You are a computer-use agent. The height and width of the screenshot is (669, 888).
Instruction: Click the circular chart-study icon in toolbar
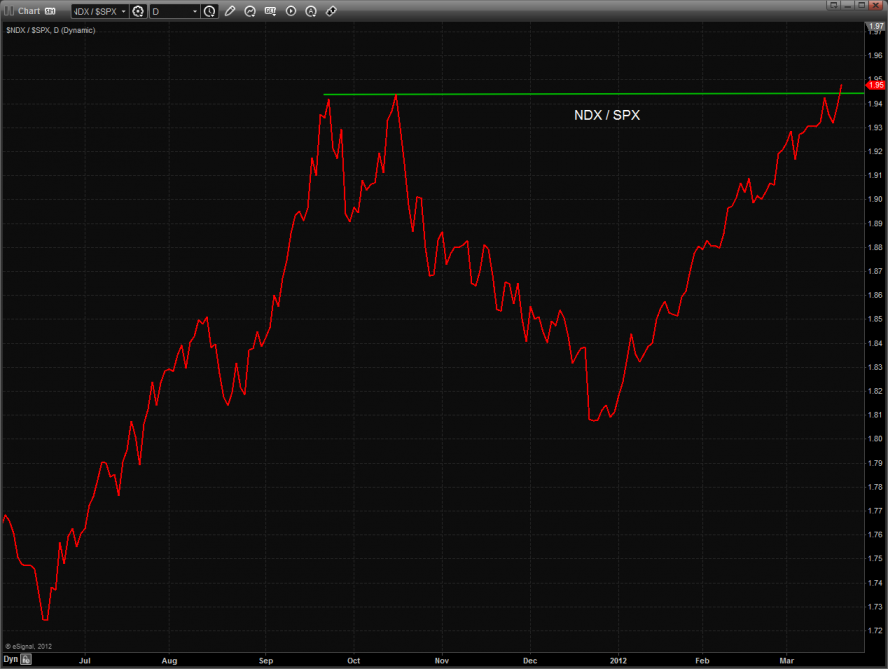pyautogui.click(x=250, y=11)
